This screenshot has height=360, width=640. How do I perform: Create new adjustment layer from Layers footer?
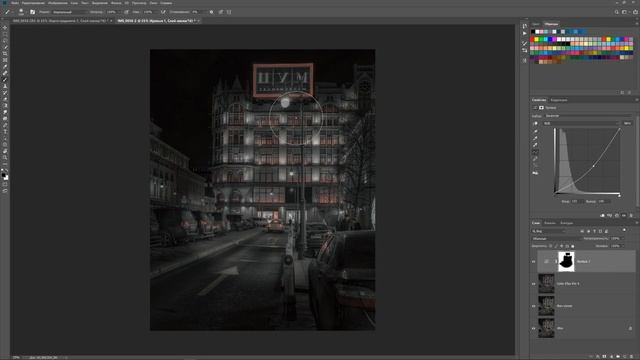[x=611, y=356]
